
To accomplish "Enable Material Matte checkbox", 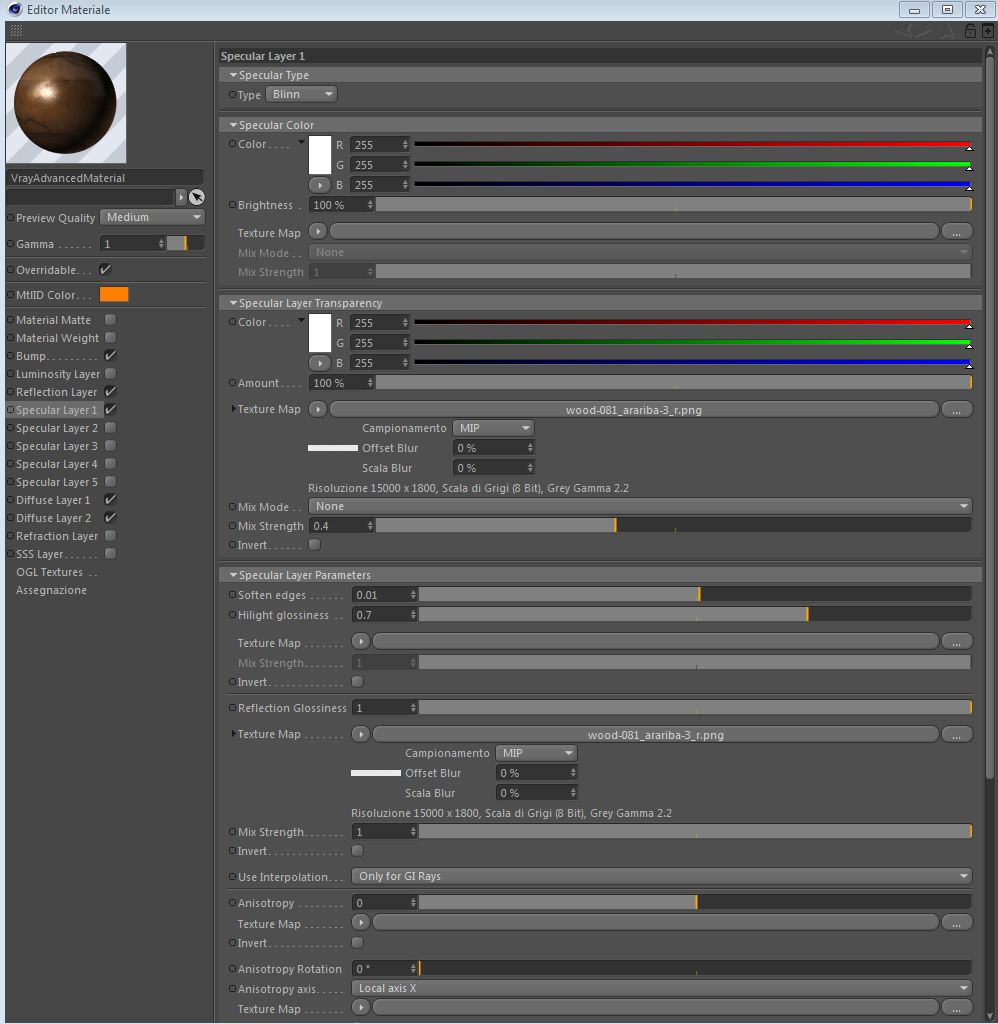I will click(x=110, y=319).
